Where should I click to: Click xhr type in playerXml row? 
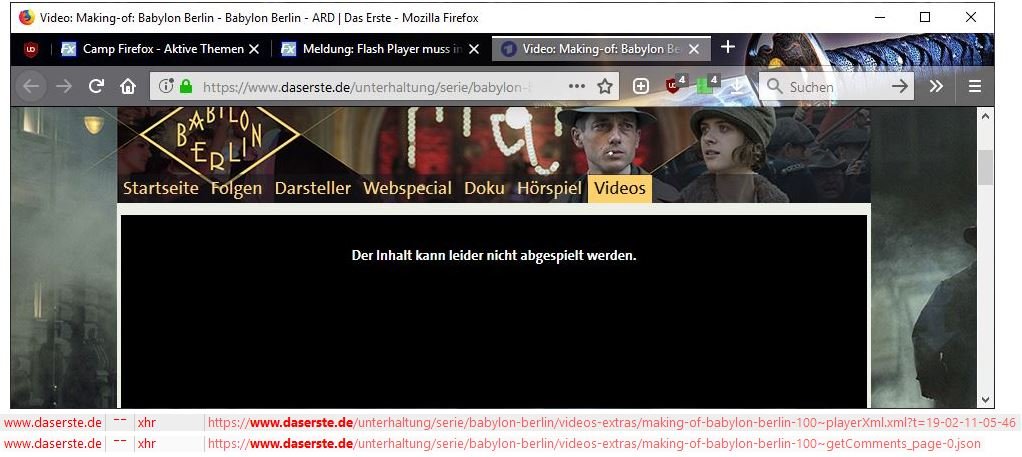[x=147, y=422]
